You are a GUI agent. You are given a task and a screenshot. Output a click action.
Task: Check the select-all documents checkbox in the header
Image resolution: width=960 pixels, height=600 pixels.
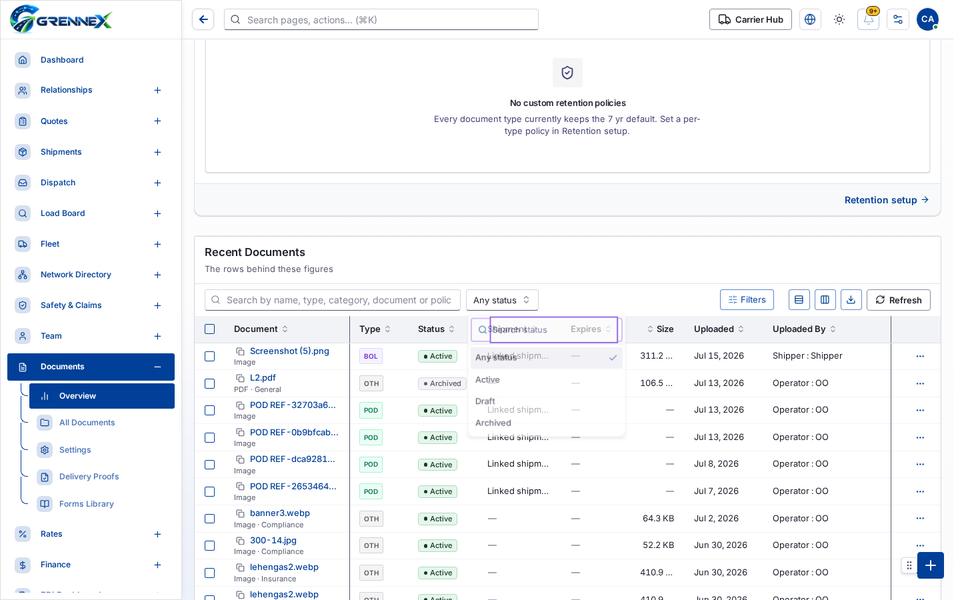click(x=209, y=329)
